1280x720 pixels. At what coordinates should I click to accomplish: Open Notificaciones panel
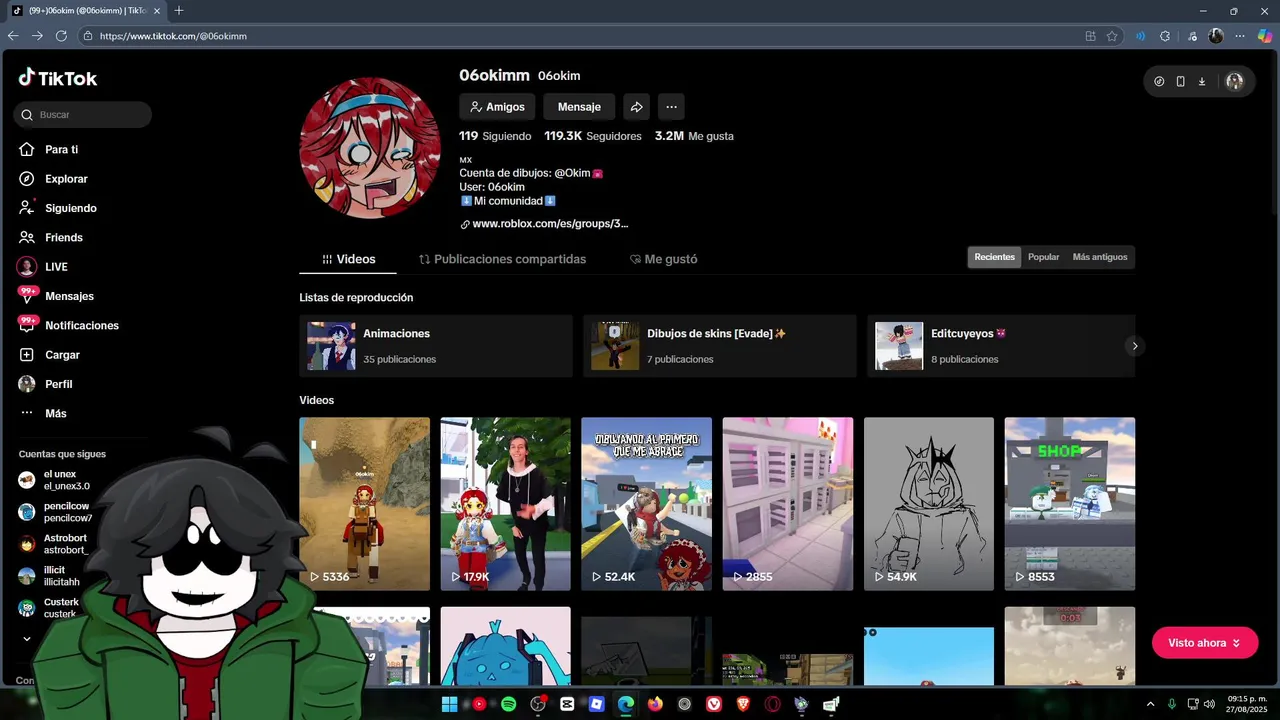pos(68,325)
